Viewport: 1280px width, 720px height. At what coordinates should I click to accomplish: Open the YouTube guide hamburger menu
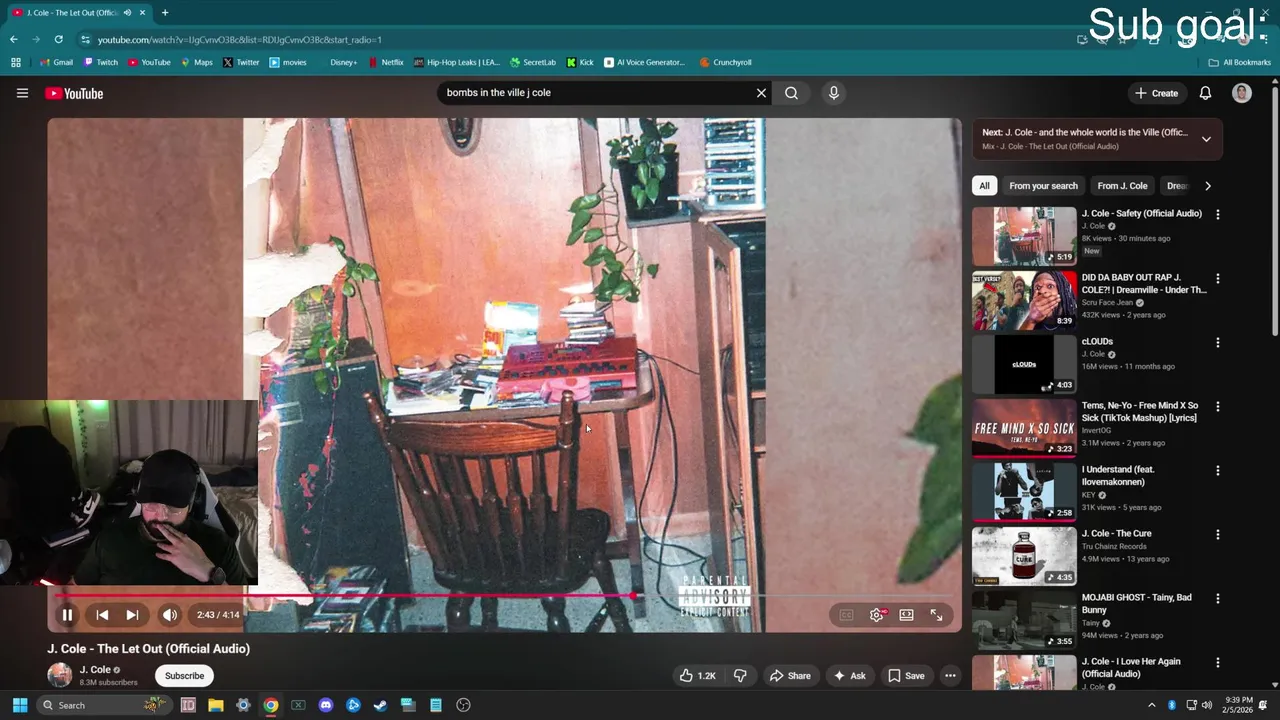[x=22, y=93]
